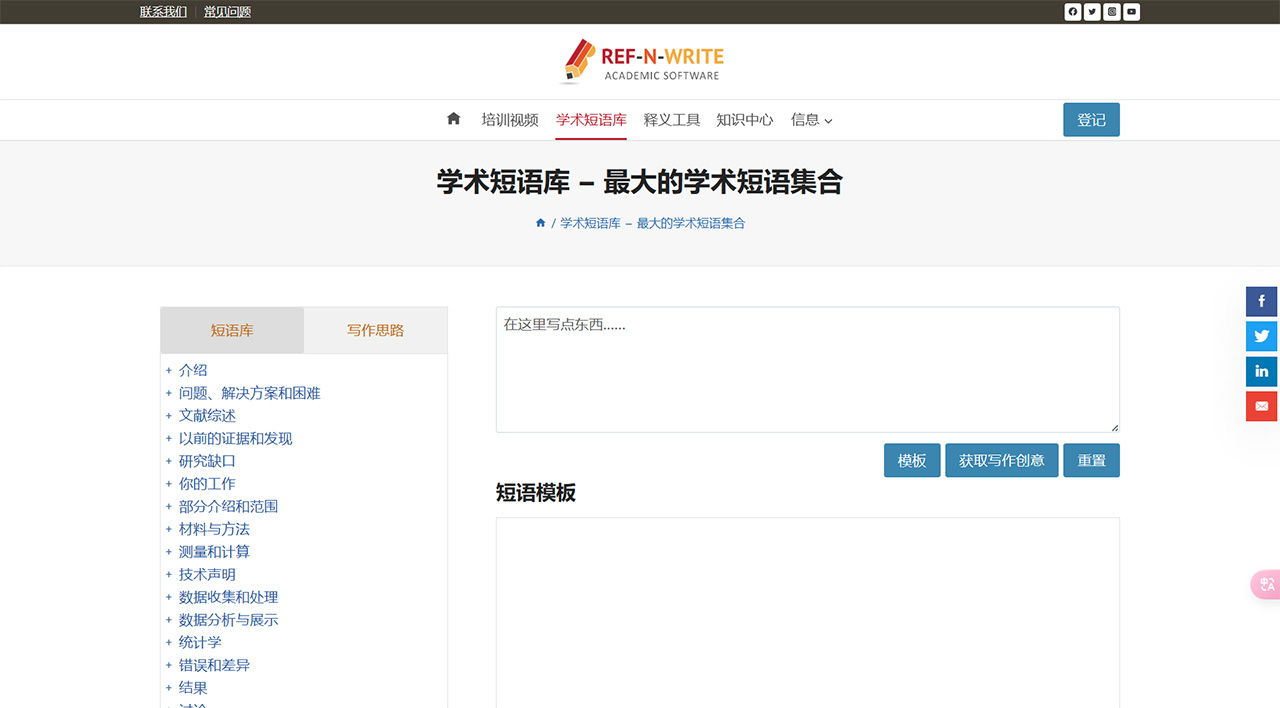
Task: Open the Instagram icon in the top bar
Action: point(1111,11)
